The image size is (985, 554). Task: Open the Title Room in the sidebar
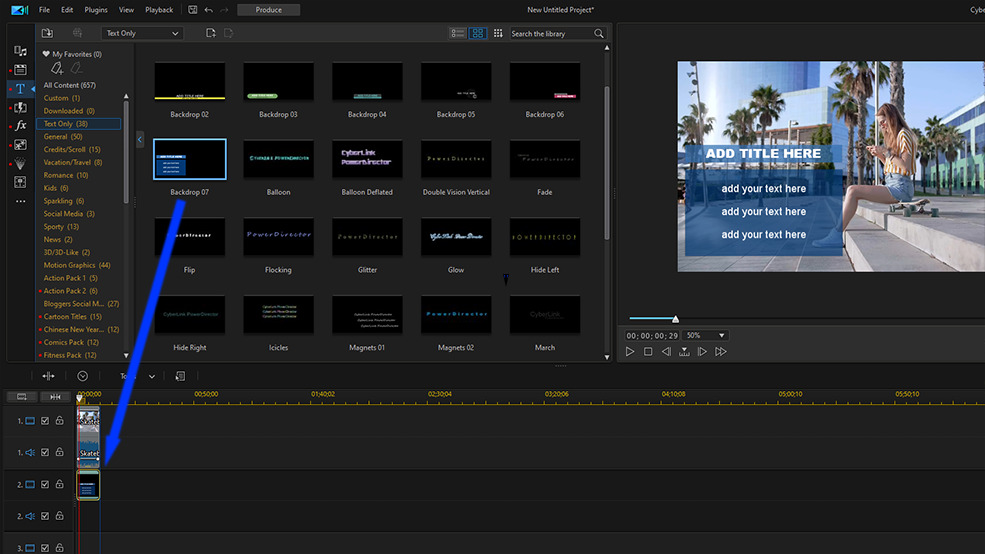point(21,89)
